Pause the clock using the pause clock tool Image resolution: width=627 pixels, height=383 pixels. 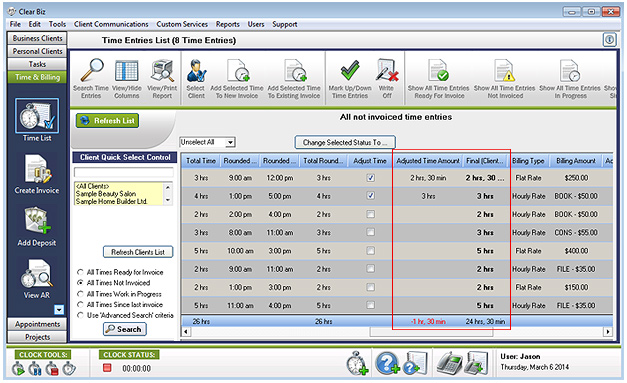pos(35,369)
